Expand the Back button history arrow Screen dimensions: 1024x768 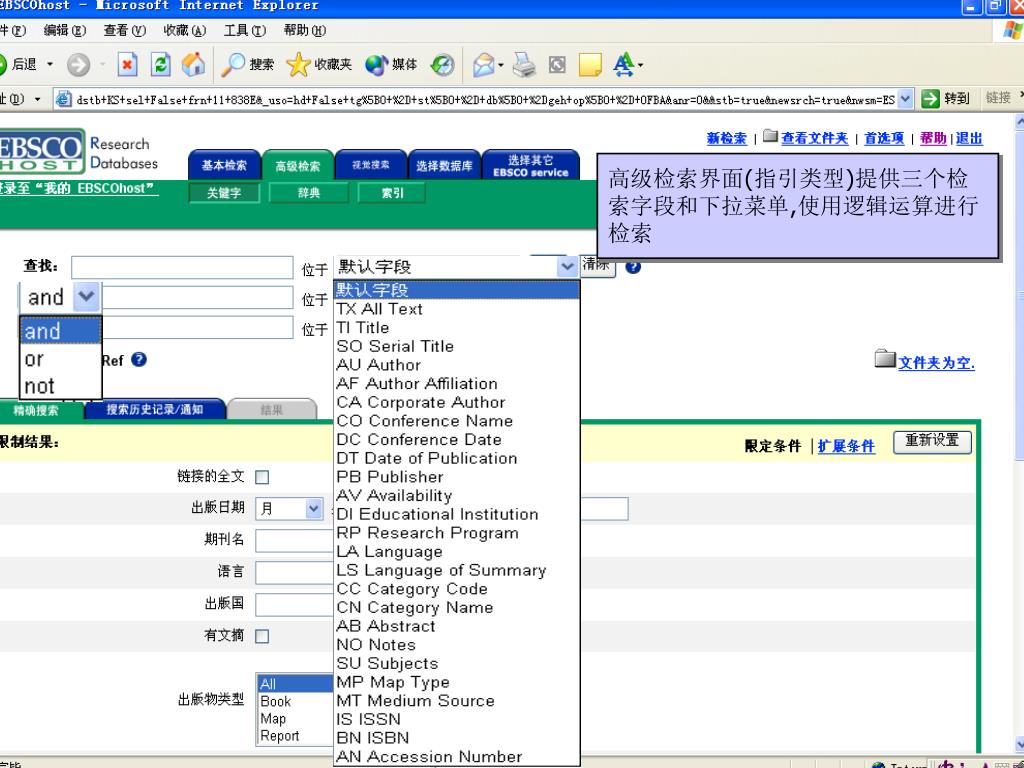pyautogui.click(x=50, y=65)
